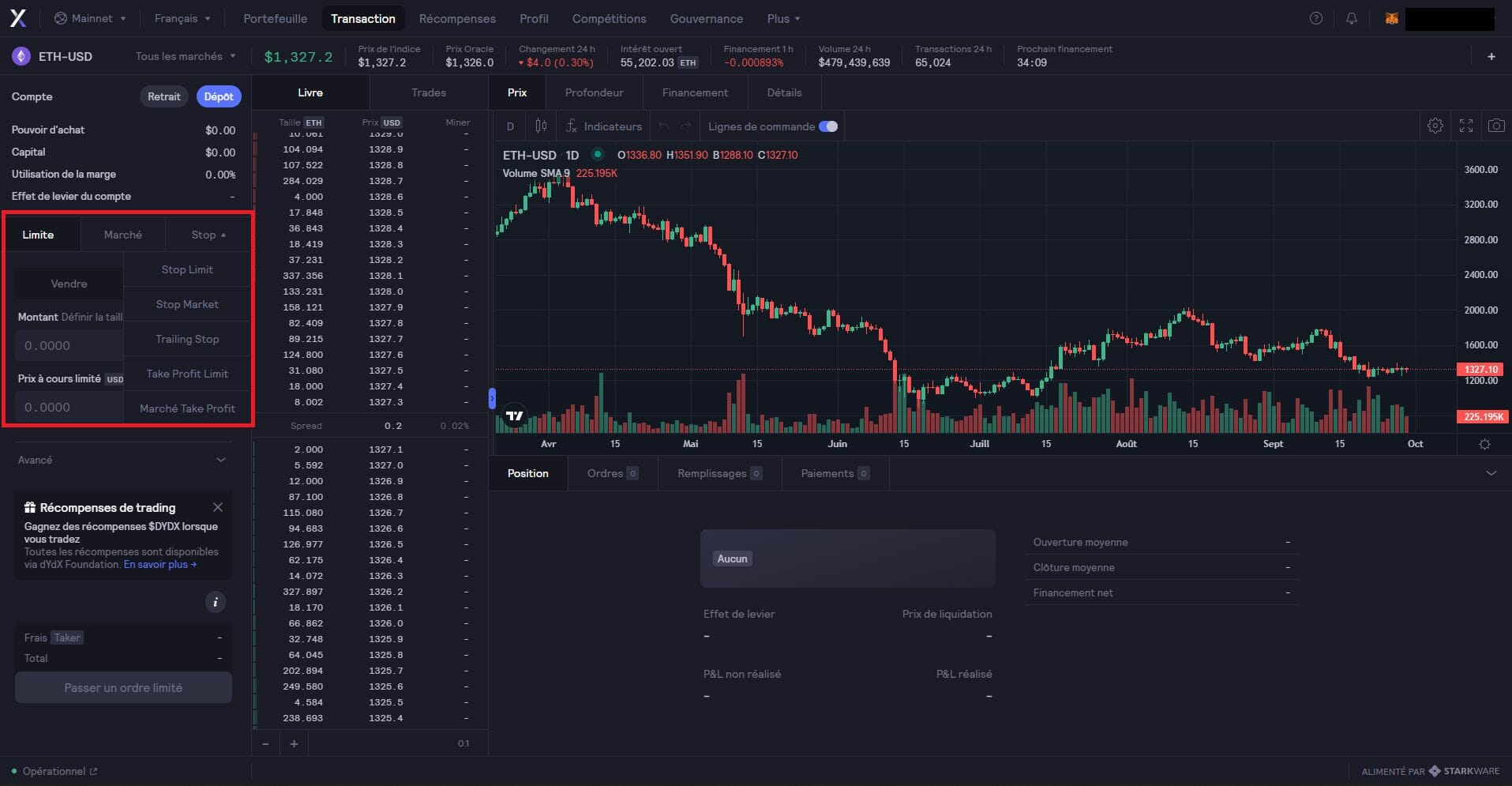Open the Mainnet network dropdown

(90, 18)
